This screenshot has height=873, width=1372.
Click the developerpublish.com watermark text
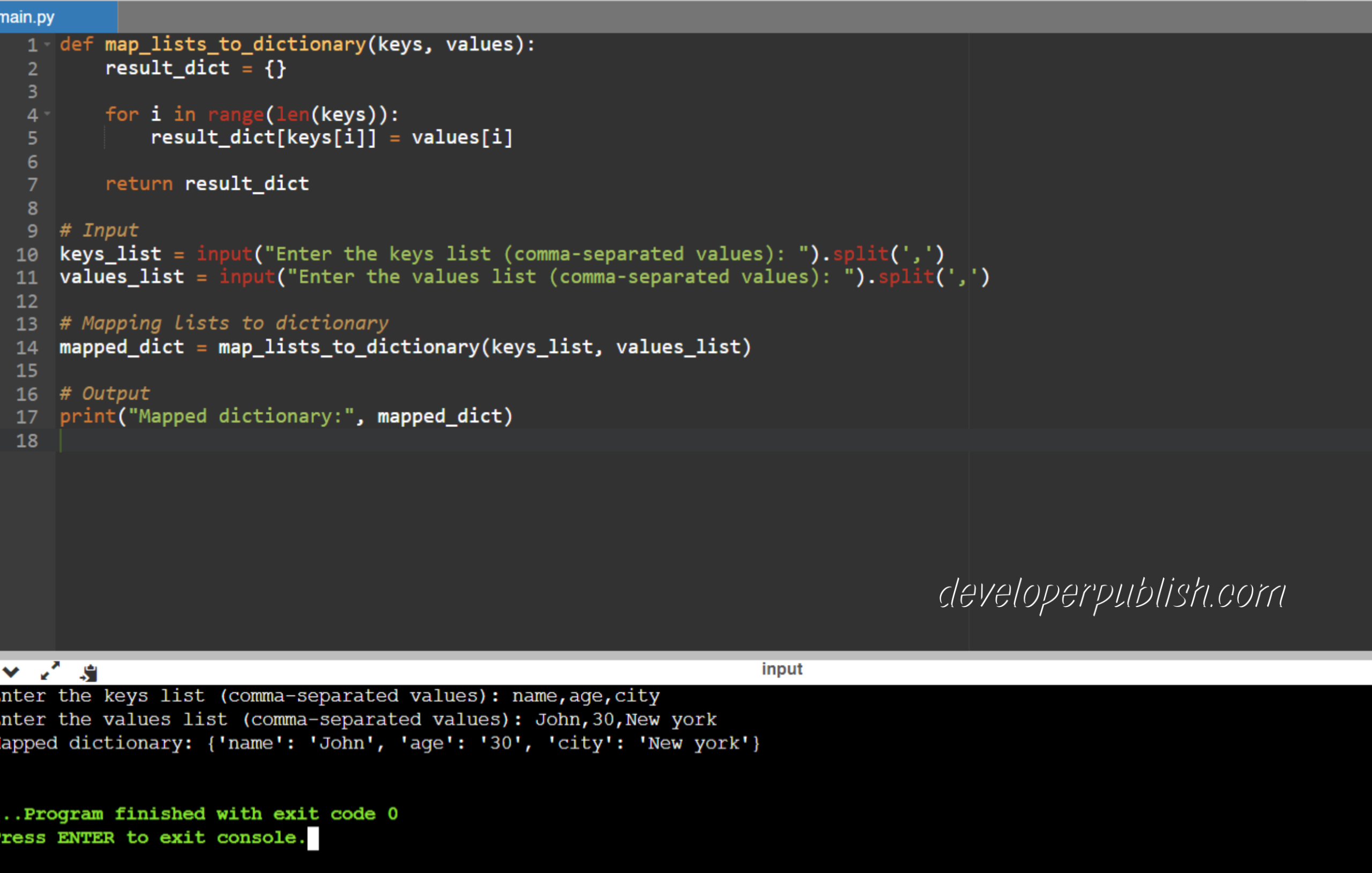tap(1111, 594)
